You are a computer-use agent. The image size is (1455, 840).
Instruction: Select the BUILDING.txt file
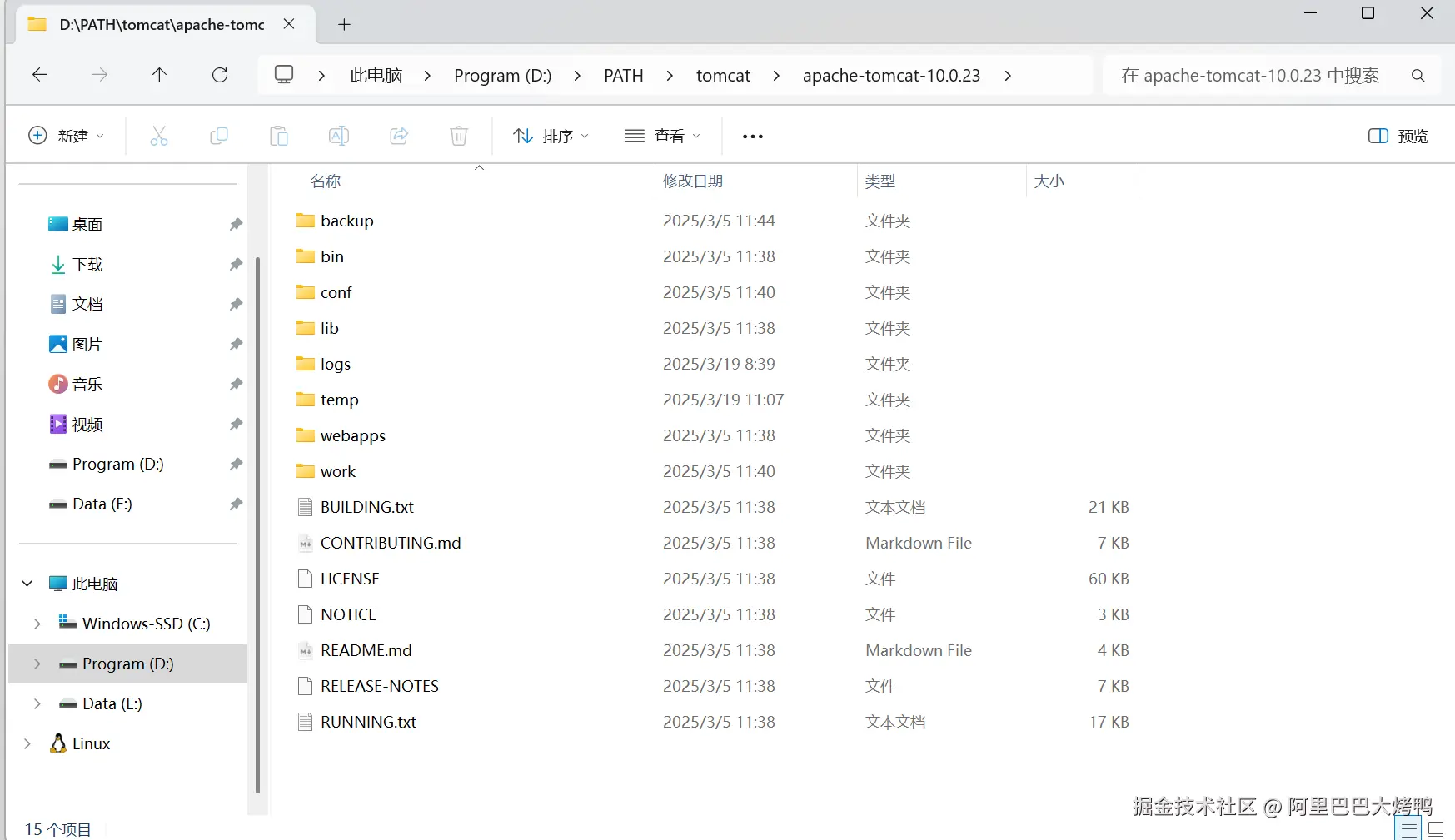[x=716, y=507]
